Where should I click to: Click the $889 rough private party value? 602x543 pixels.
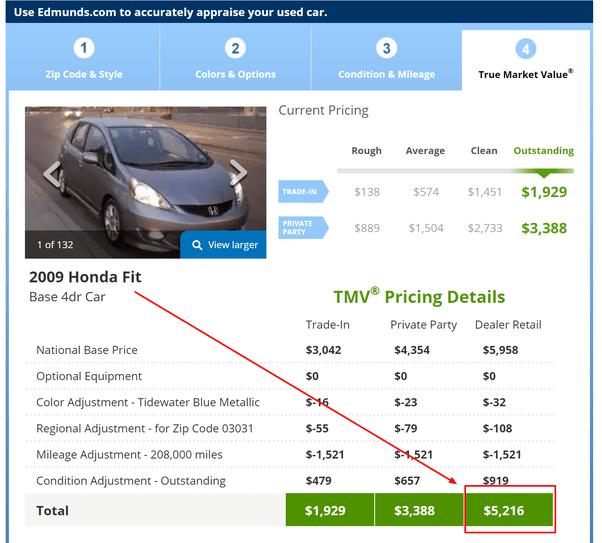(367, 228)
